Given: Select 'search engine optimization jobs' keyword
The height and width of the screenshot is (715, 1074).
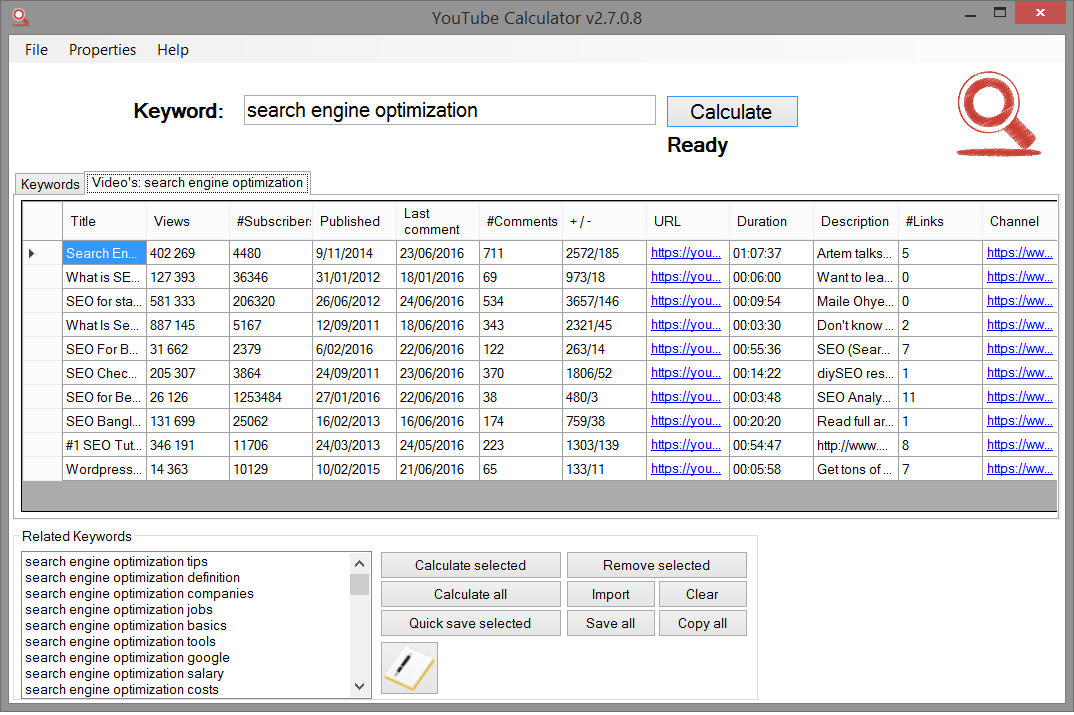Looking at the screenshot, I should coord(118,610).
